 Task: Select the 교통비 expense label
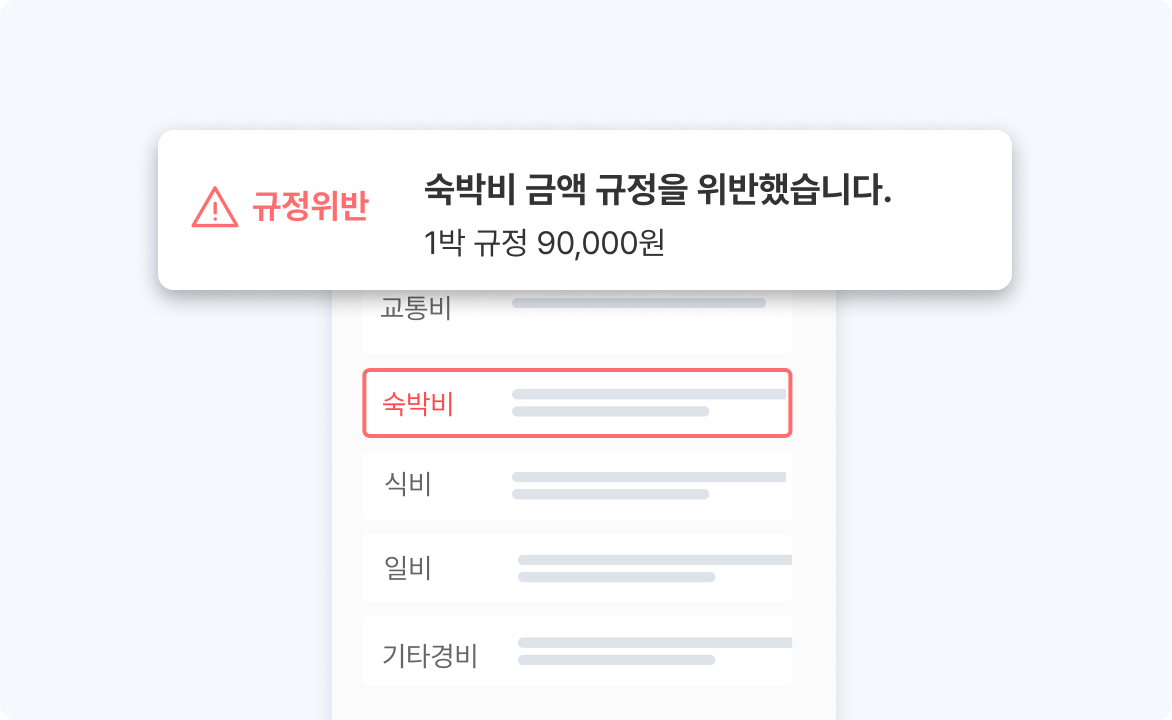coord(416,308)
